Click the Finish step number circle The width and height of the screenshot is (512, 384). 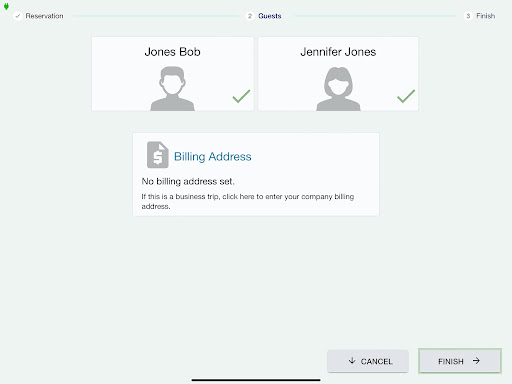coord(468,16)
